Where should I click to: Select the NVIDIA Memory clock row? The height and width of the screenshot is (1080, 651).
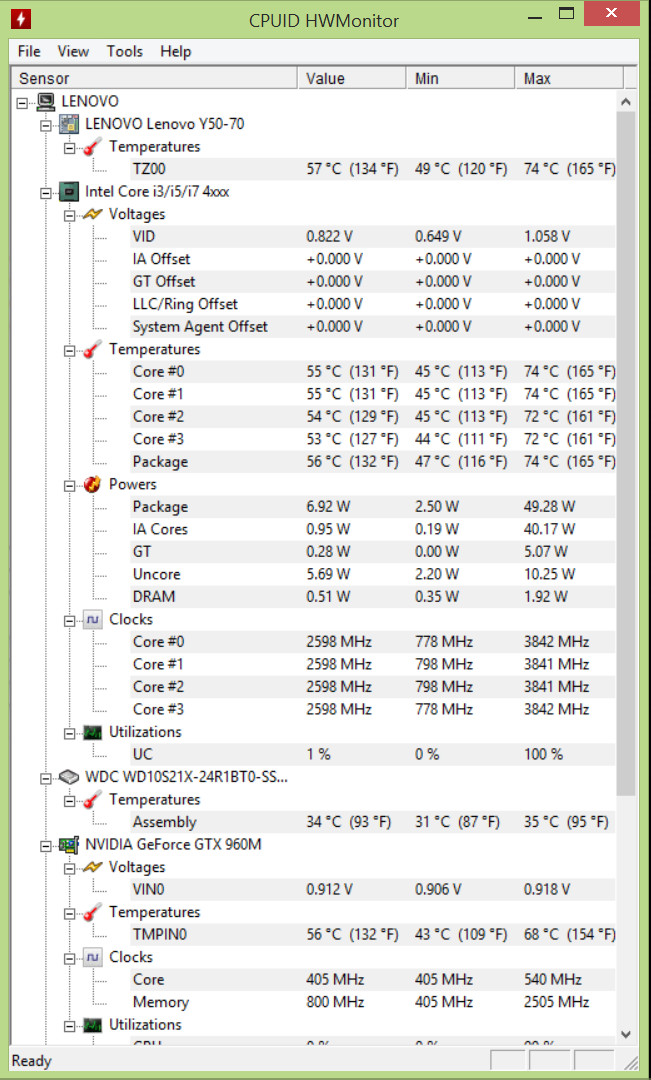point(372,1002)
